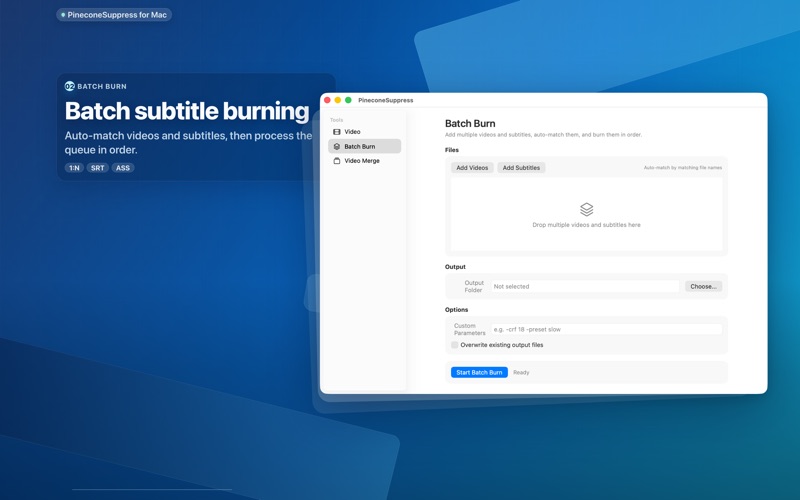
Task: Click the 'Batch subtitle burning' headline
Action: 187,111
